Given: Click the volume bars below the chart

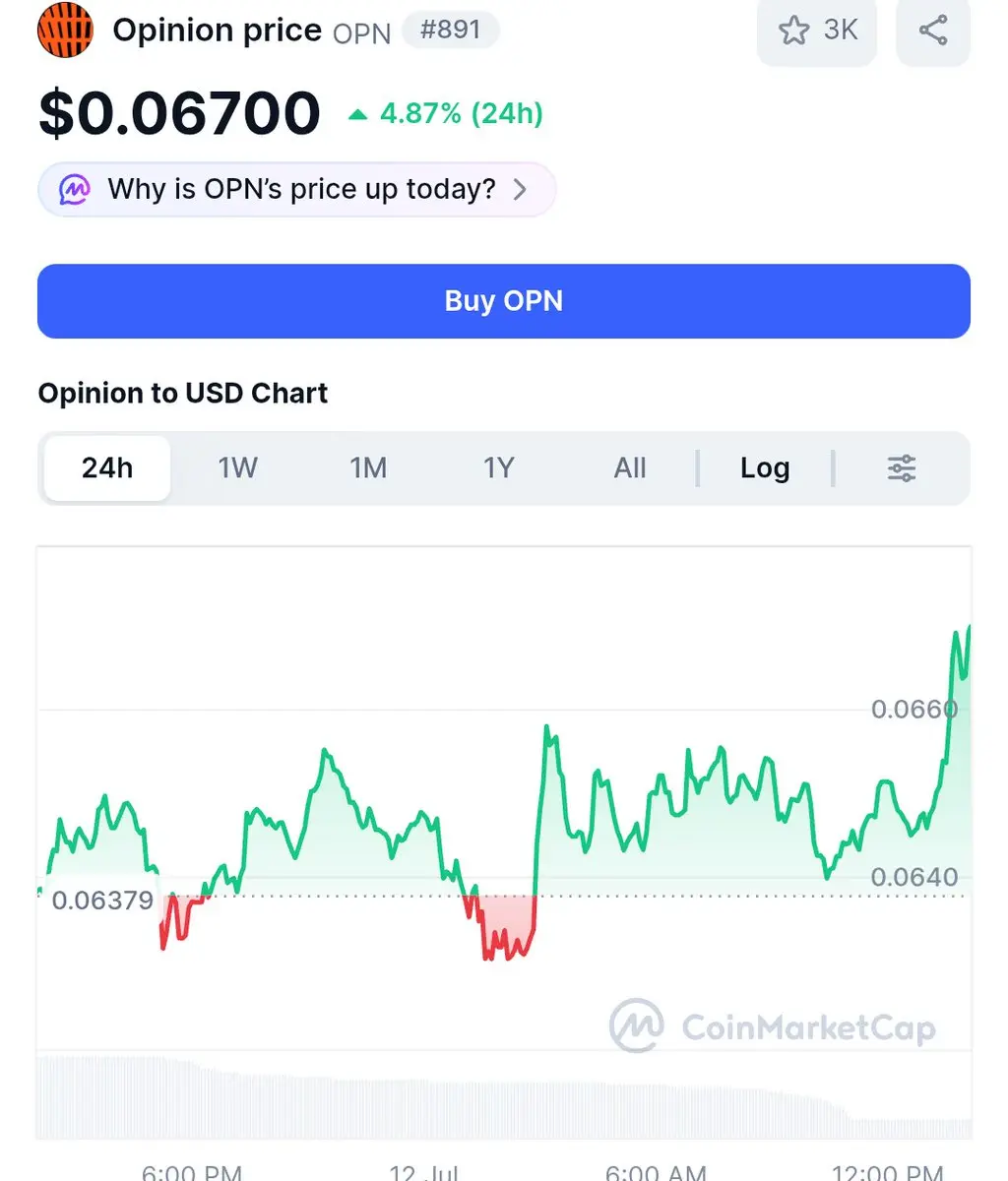Looking at the screenshot, I should [x=504, y=1097].
